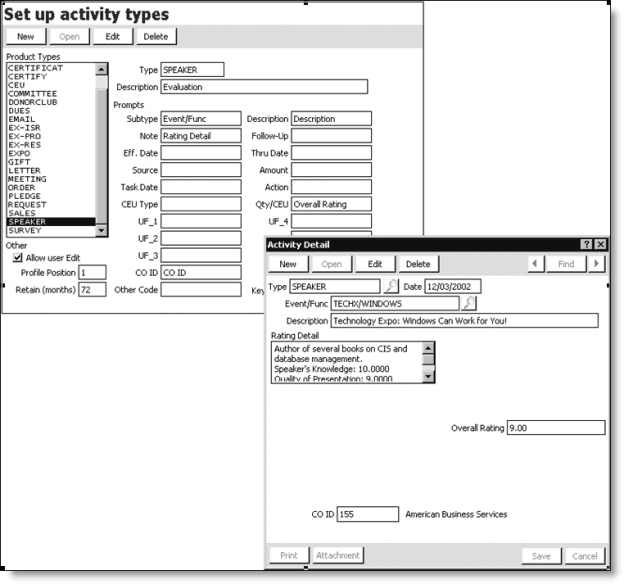The image size is (624, 584).
Task: Toggle the Allow user Edit checkbox
Action: [18, 258]
